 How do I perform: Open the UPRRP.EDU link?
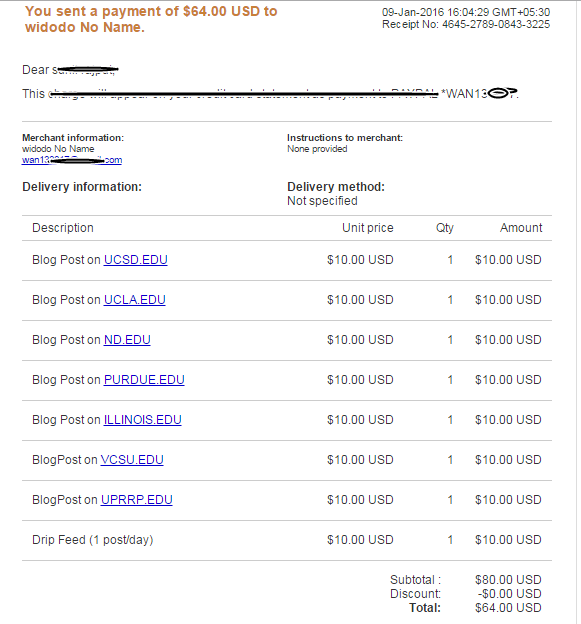137,500
